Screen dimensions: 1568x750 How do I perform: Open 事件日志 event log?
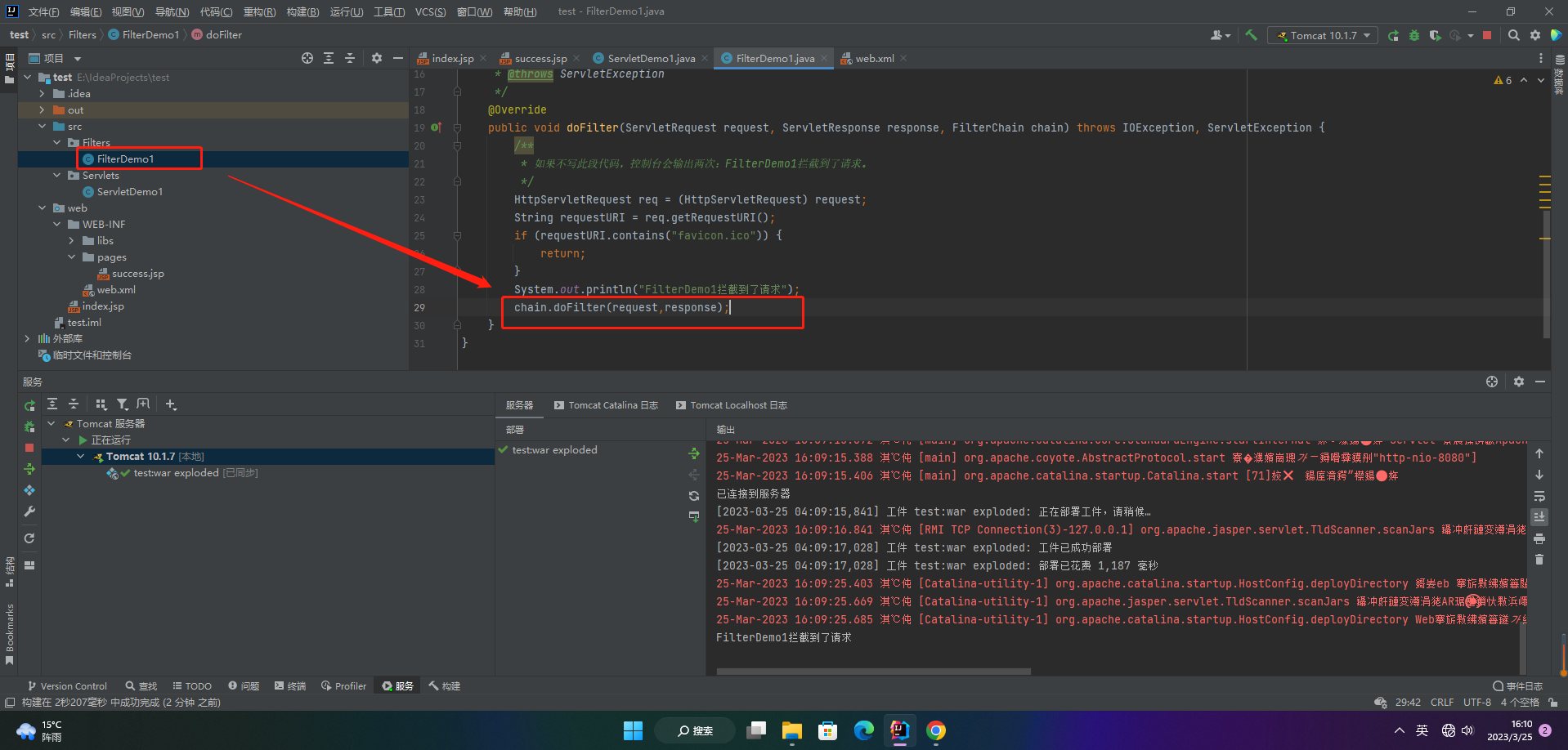point(1517,686)
